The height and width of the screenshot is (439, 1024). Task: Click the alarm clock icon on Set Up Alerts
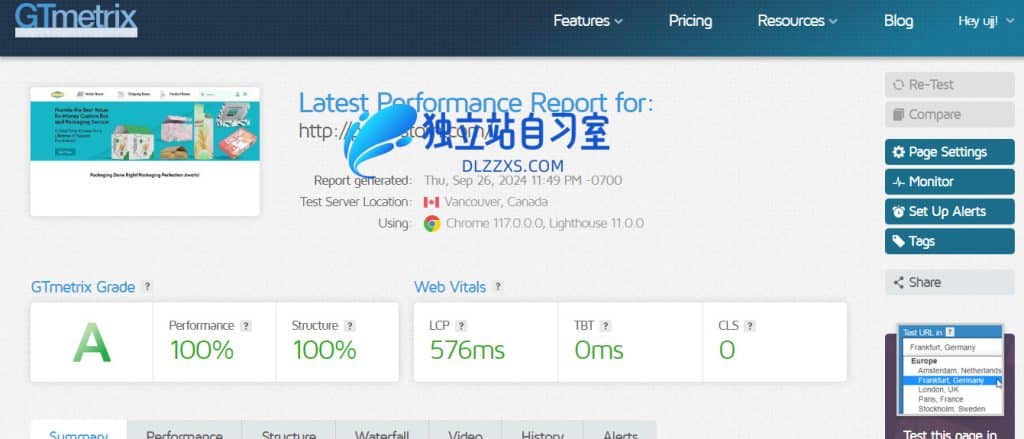pyautogui.click(x=899, y=212)
